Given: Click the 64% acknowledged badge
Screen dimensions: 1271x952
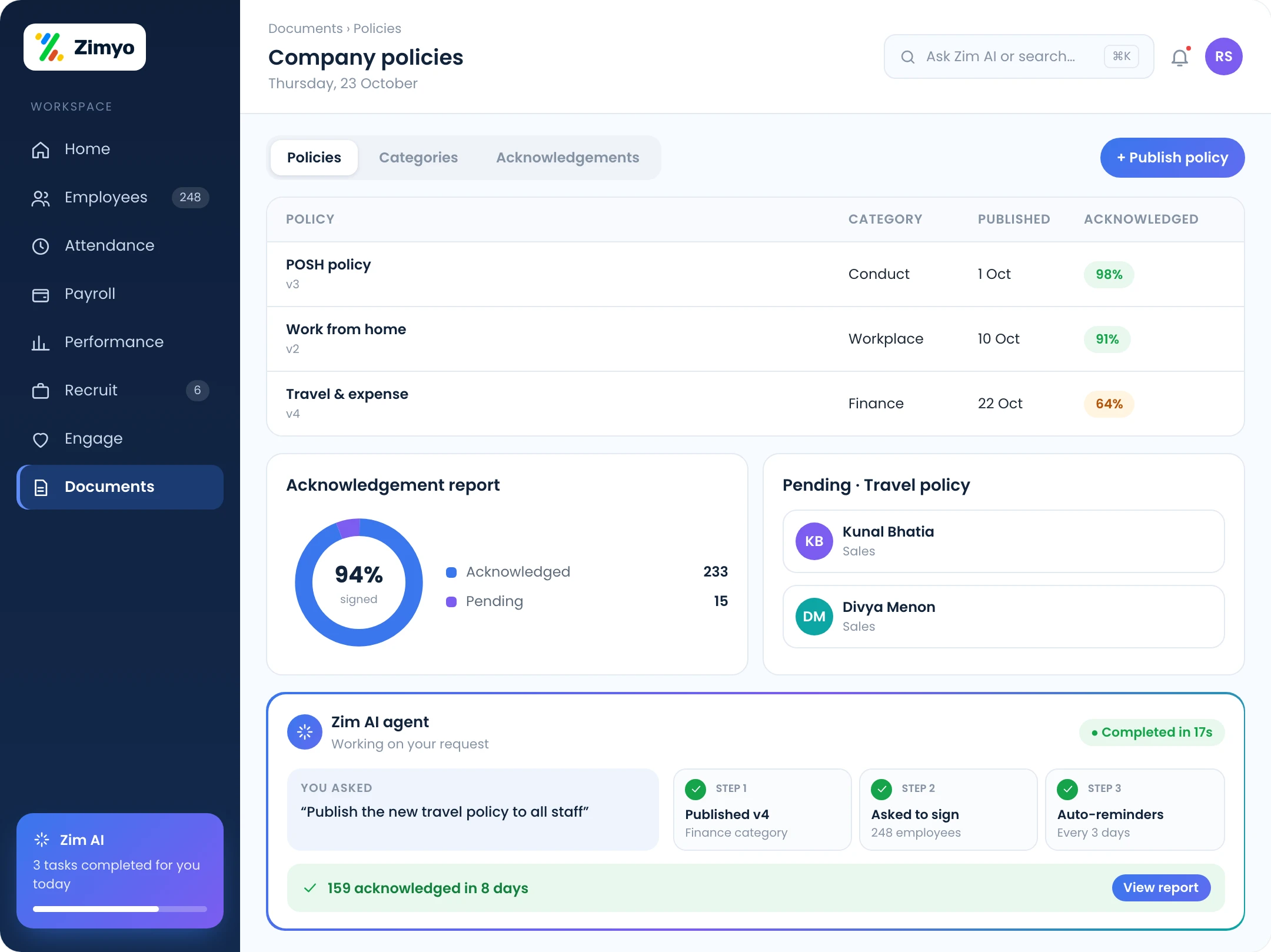Looking at the screenshot, I should [x=1109, y=404].
